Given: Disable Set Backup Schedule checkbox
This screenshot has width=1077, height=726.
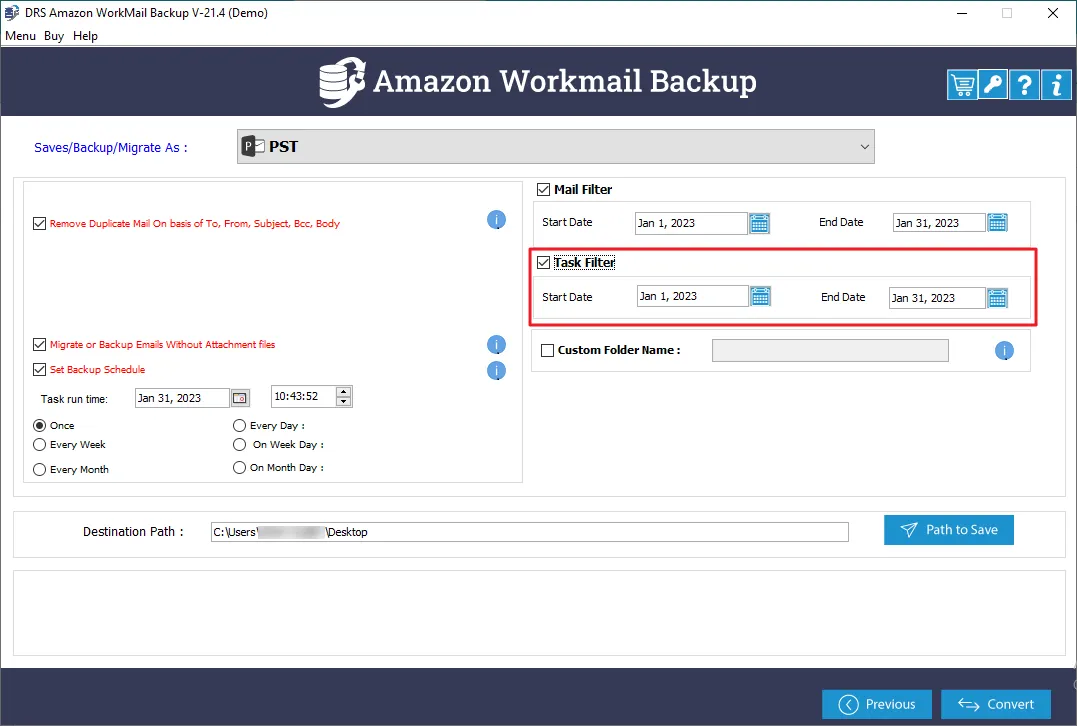Looking at the screenshot, I should tap(40, 370).
